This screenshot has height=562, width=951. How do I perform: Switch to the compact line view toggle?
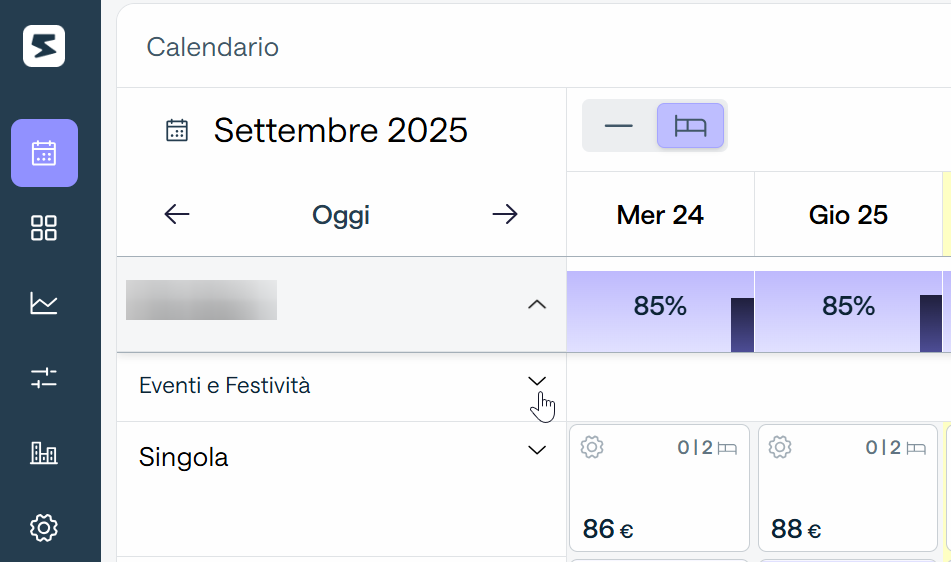click(619, 125)
